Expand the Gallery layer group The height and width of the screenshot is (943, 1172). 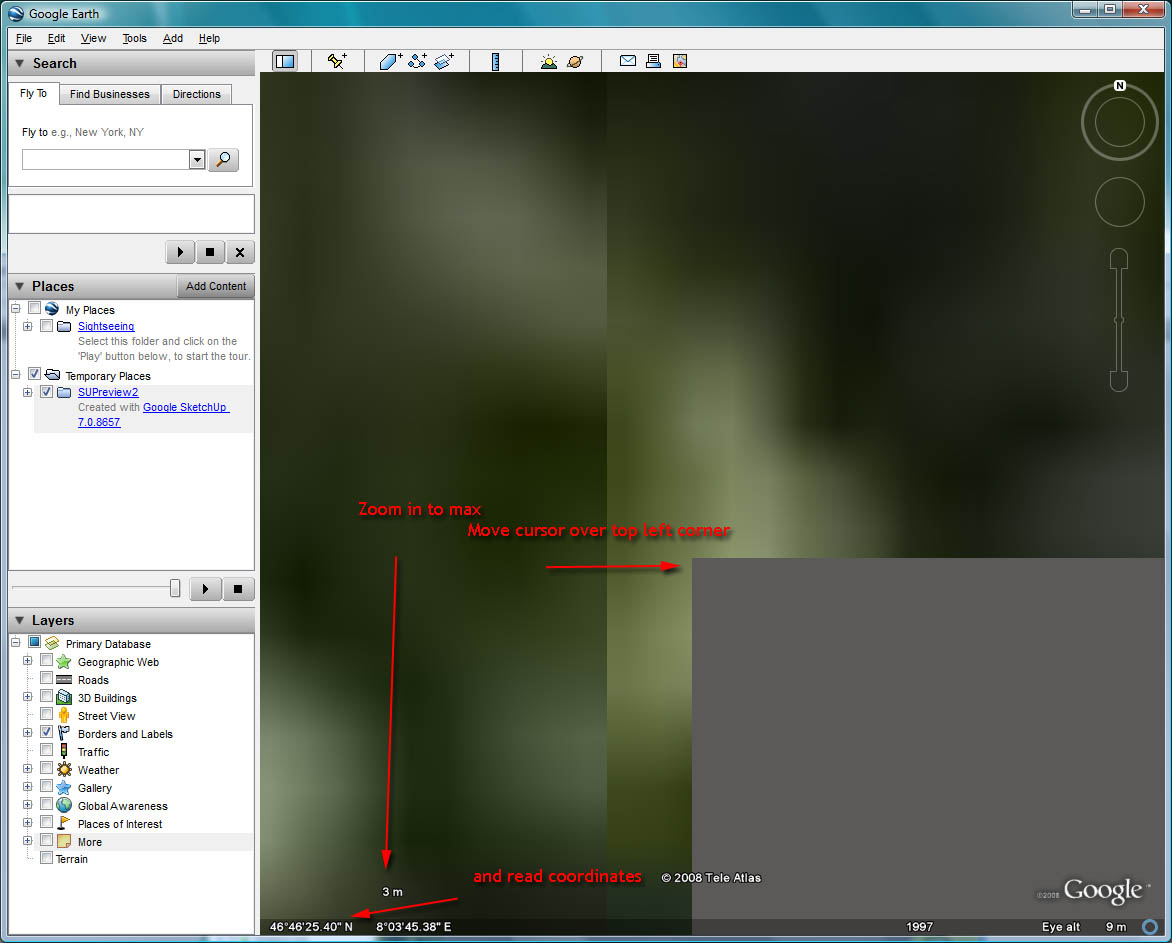point(28,786)
